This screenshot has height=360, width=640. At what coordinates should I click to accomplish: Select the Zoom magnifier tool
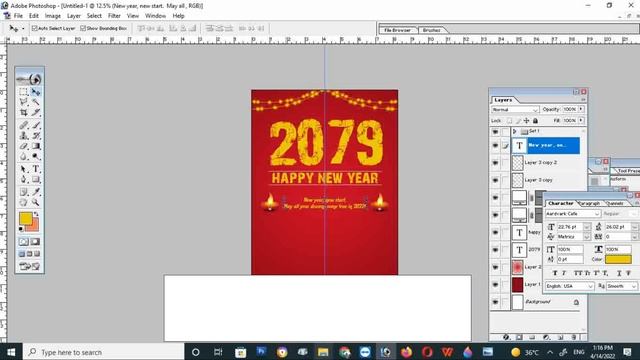(x=36, y=202)
